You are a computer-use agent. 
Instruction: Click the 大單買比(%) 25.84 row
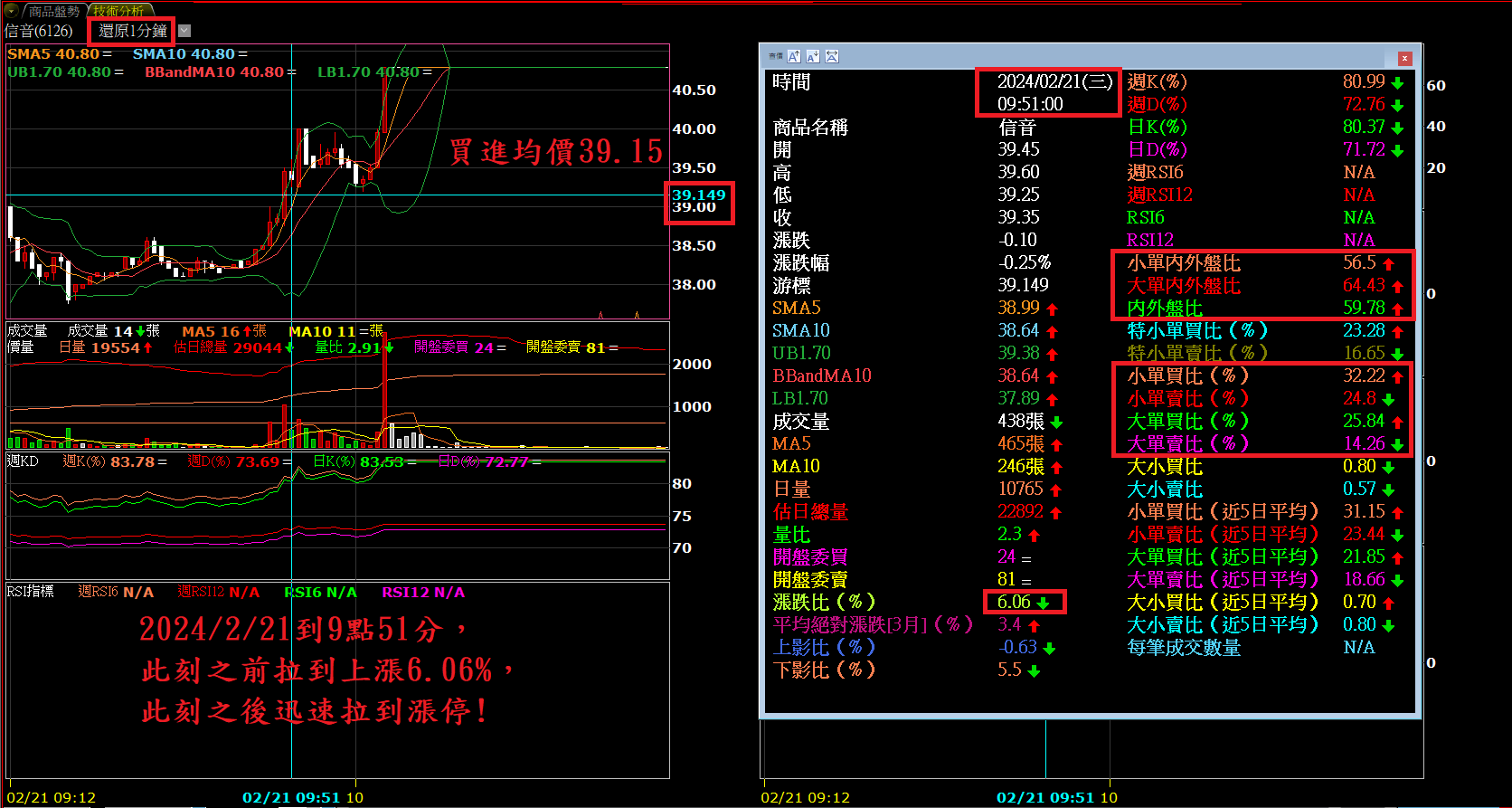[x=1265, y=421]
